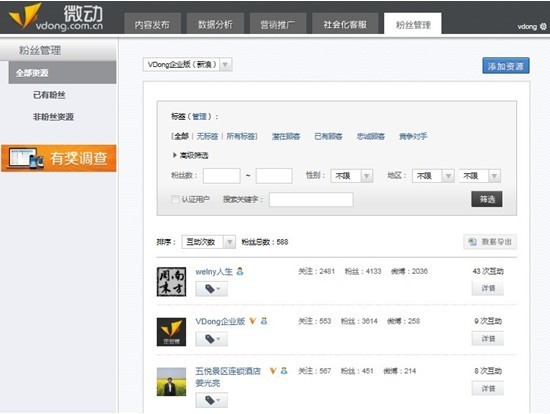The width and height of the screenshot is (550, 414).
Task: Click the orange V badge beside VDong企业版
Action: pos(253,321)
